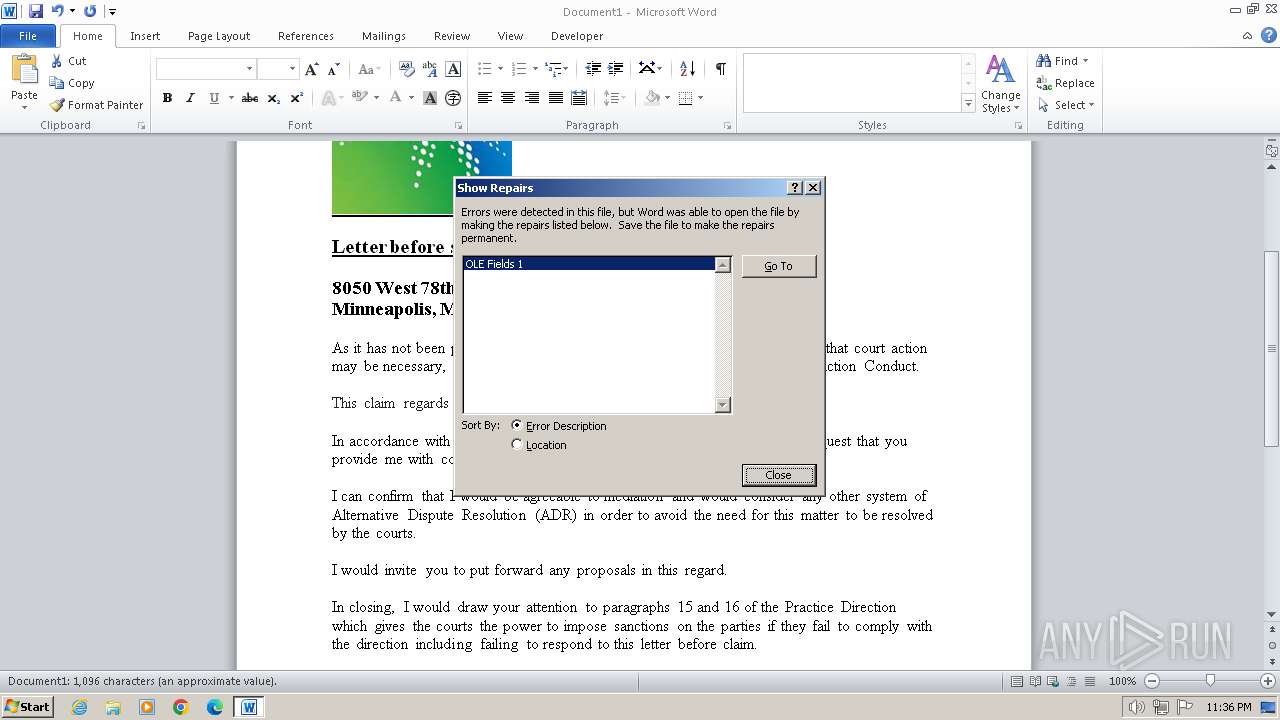The width and height of the screenshot is (1280, 720).
Task: Open Change Styles menu
Action: [x=1000, y=84]
